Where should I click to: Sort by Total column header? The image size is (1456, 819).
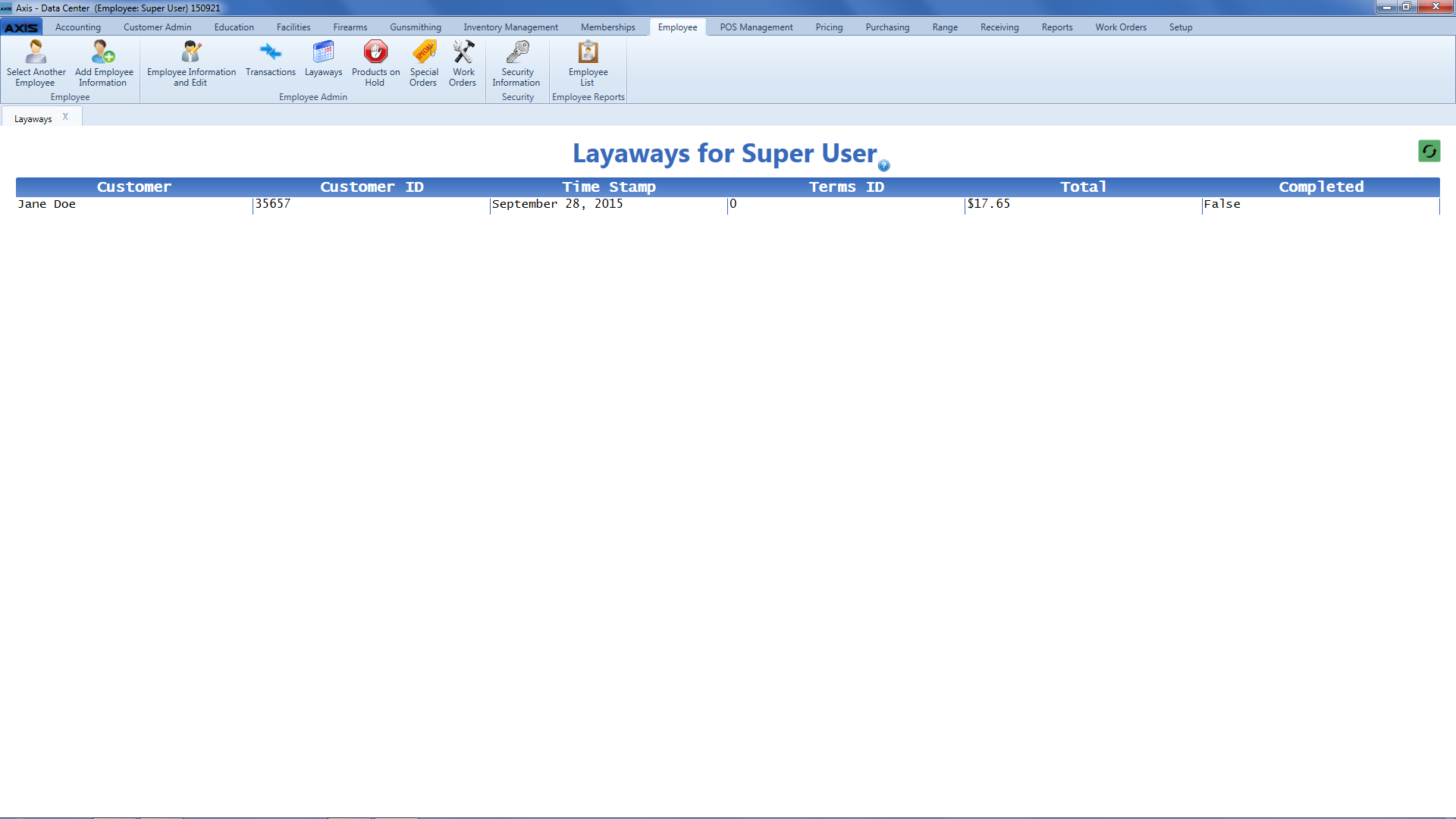pyautogui.click(x=1084, y=187)
